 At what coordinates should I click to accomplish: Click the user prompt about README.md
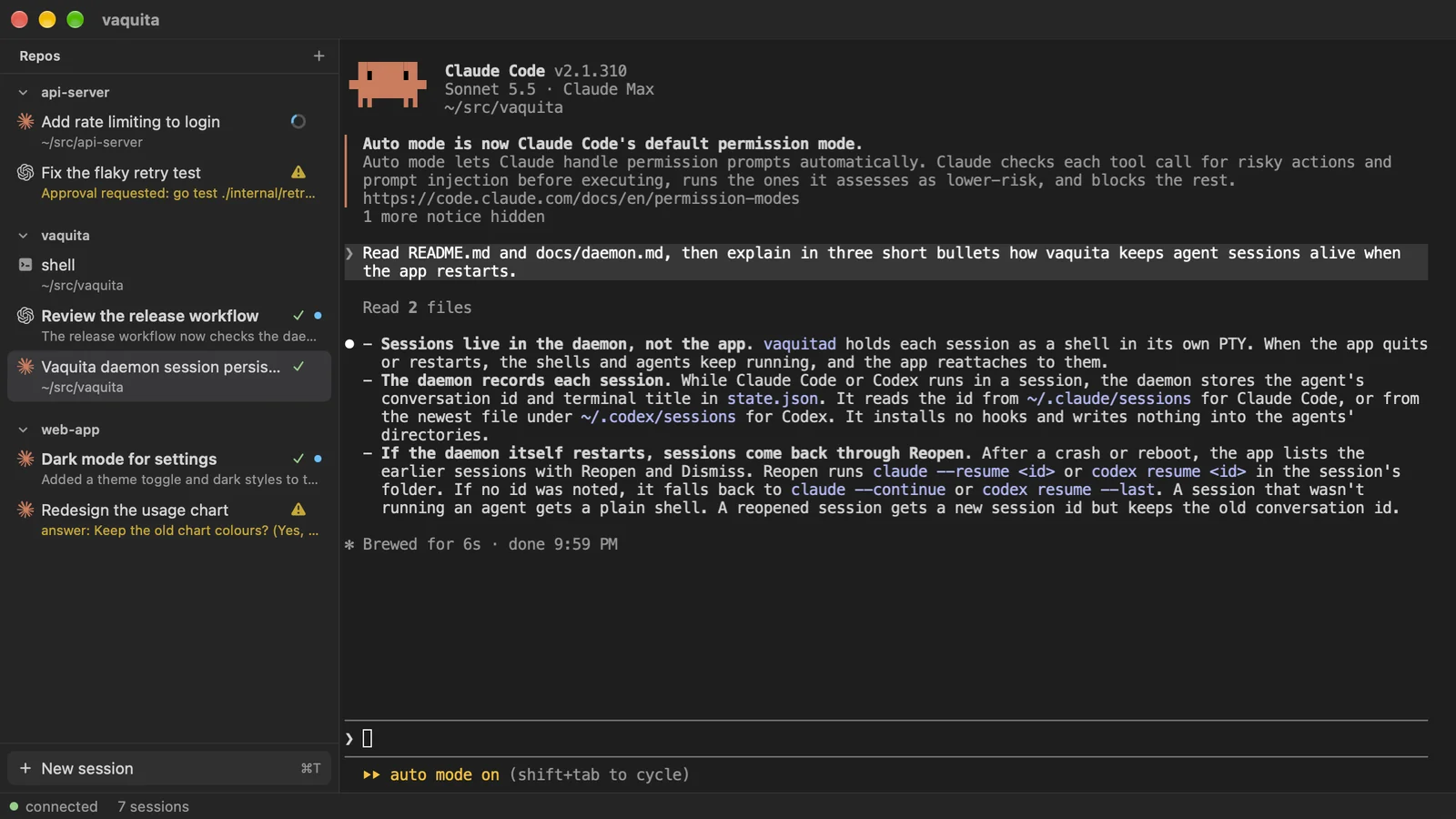click(886, 262)
